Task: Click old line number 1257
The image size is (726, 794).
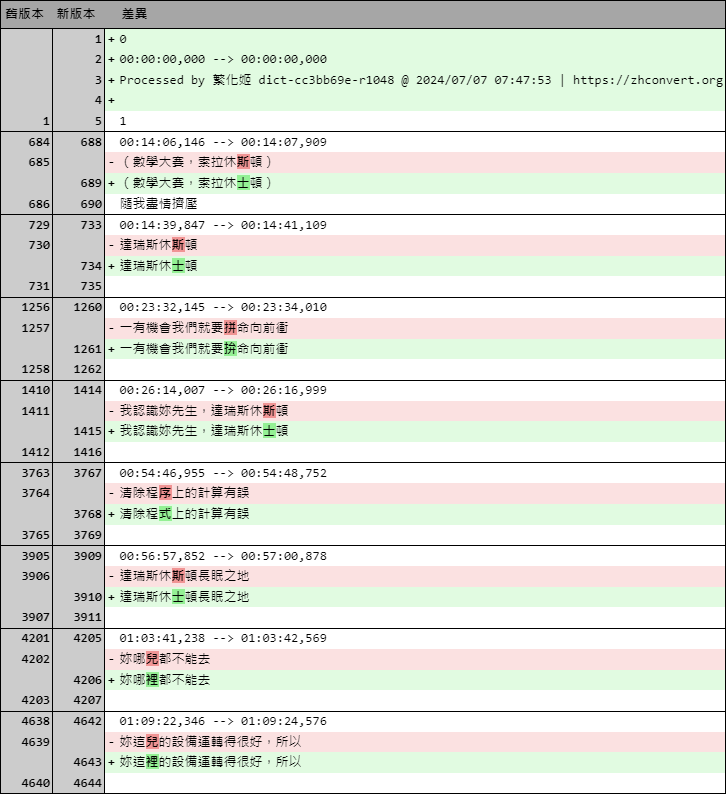Action: [x=35, y=328]
